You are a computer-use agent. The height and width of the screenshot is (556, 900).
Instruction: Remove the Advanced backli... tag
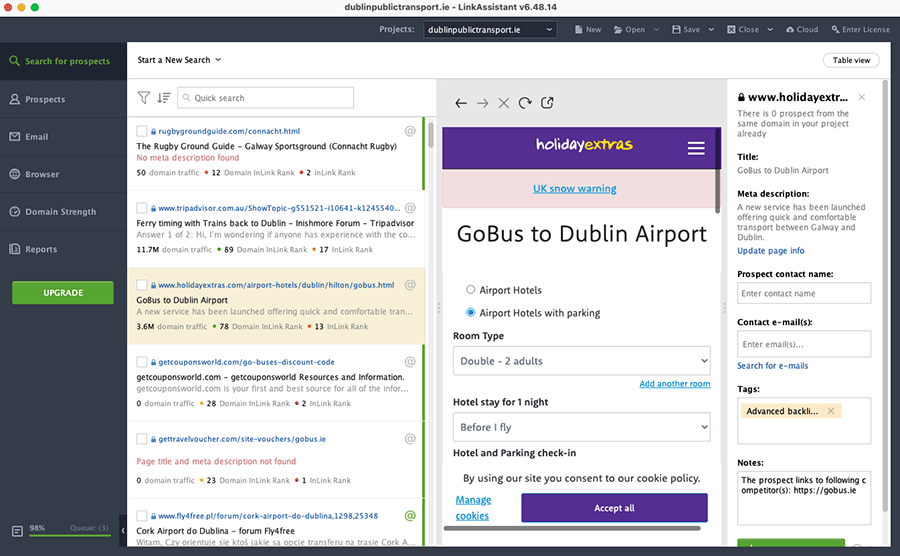[831, 411]
